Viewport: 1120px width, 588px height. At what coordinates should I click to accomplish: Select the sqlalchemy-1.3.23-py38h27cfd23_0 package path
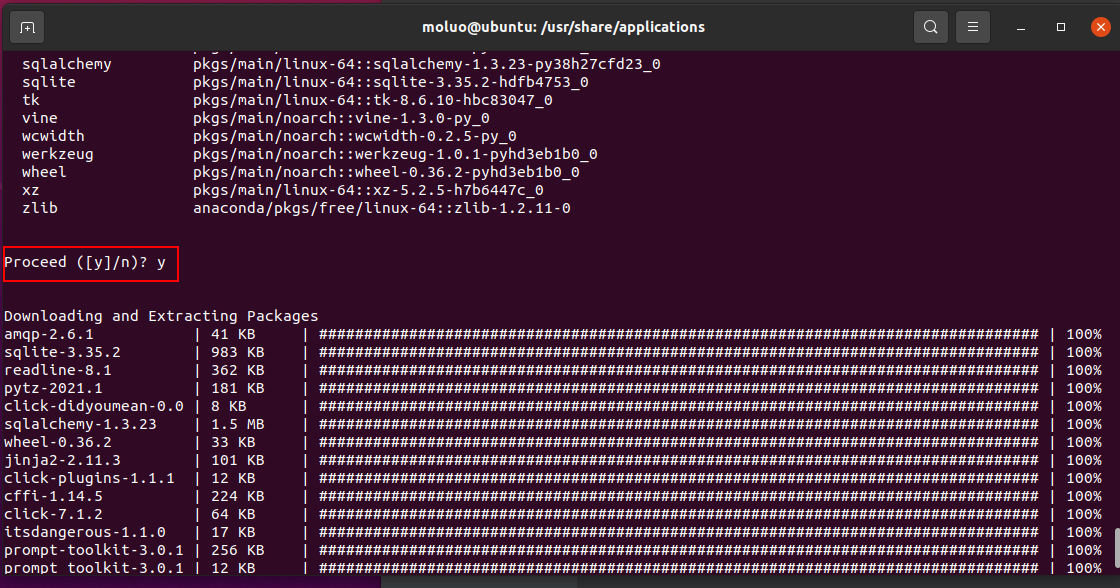[x=426, y=64]
